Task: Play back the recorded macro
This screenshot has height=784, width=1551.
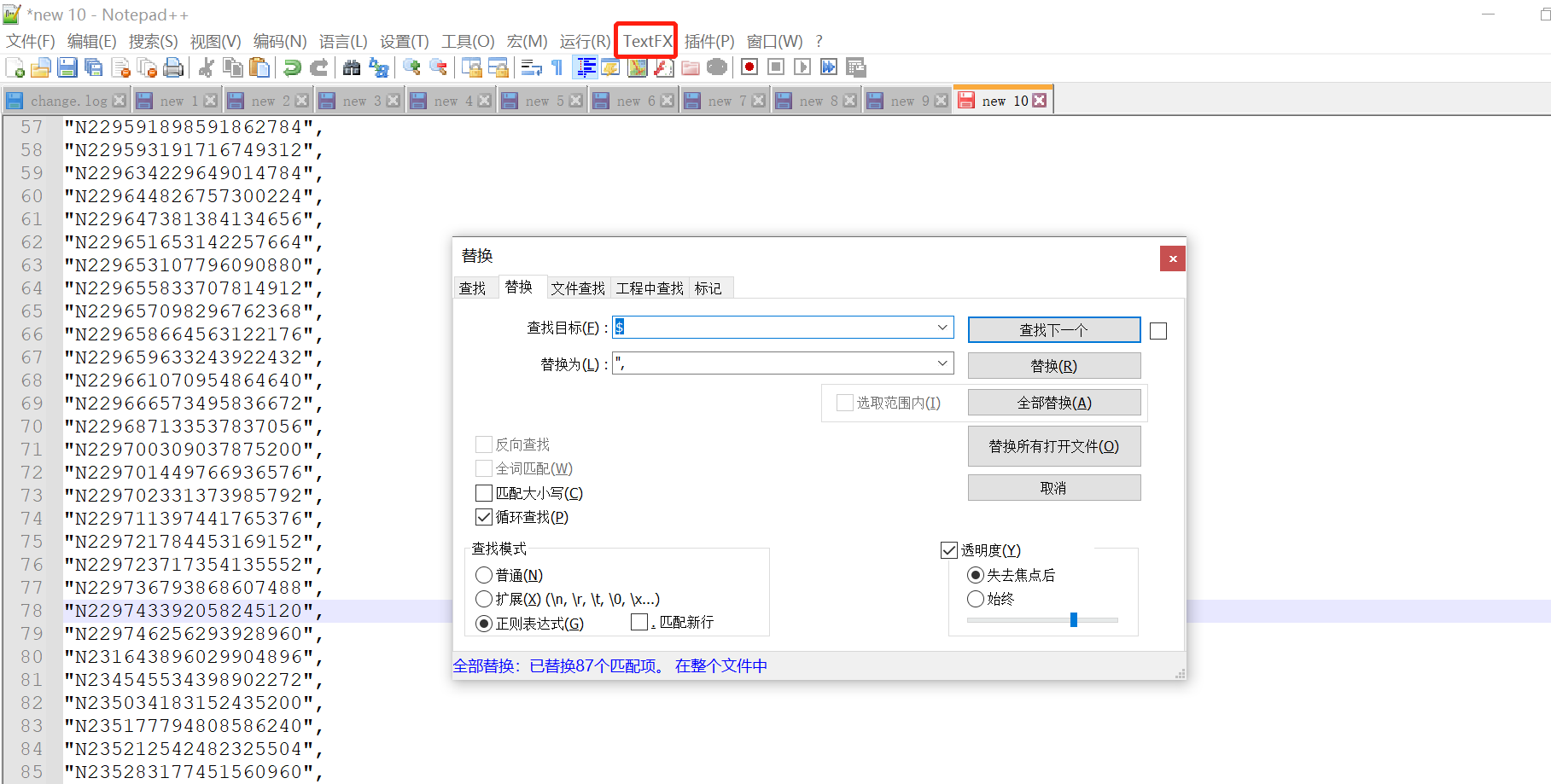Action: 802,67
